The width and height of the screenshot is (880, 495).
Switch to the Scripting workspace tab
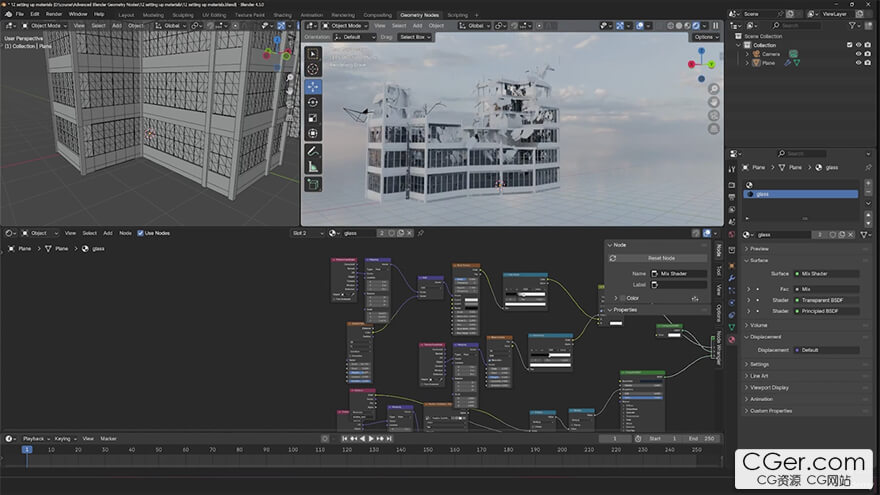click(457, 15)
